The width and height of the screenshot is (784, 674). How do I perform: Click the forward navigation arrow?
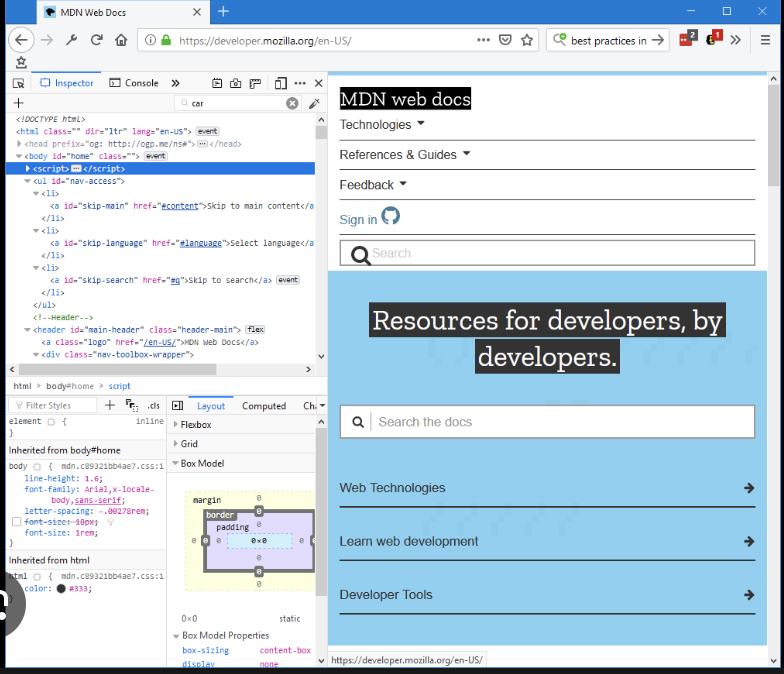click(47, 40)
